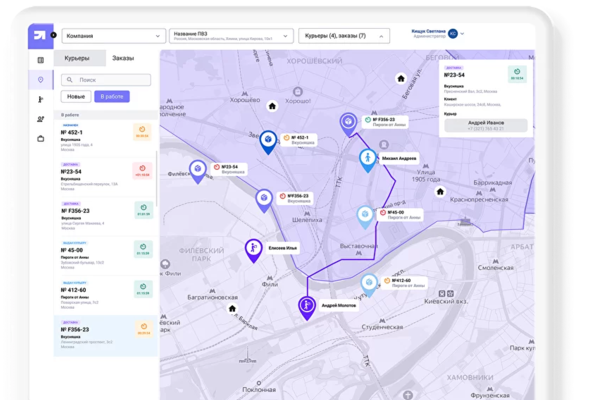Switch to the Заказы tab
This screenshot has width=600, height=400.
coord(123,60)
